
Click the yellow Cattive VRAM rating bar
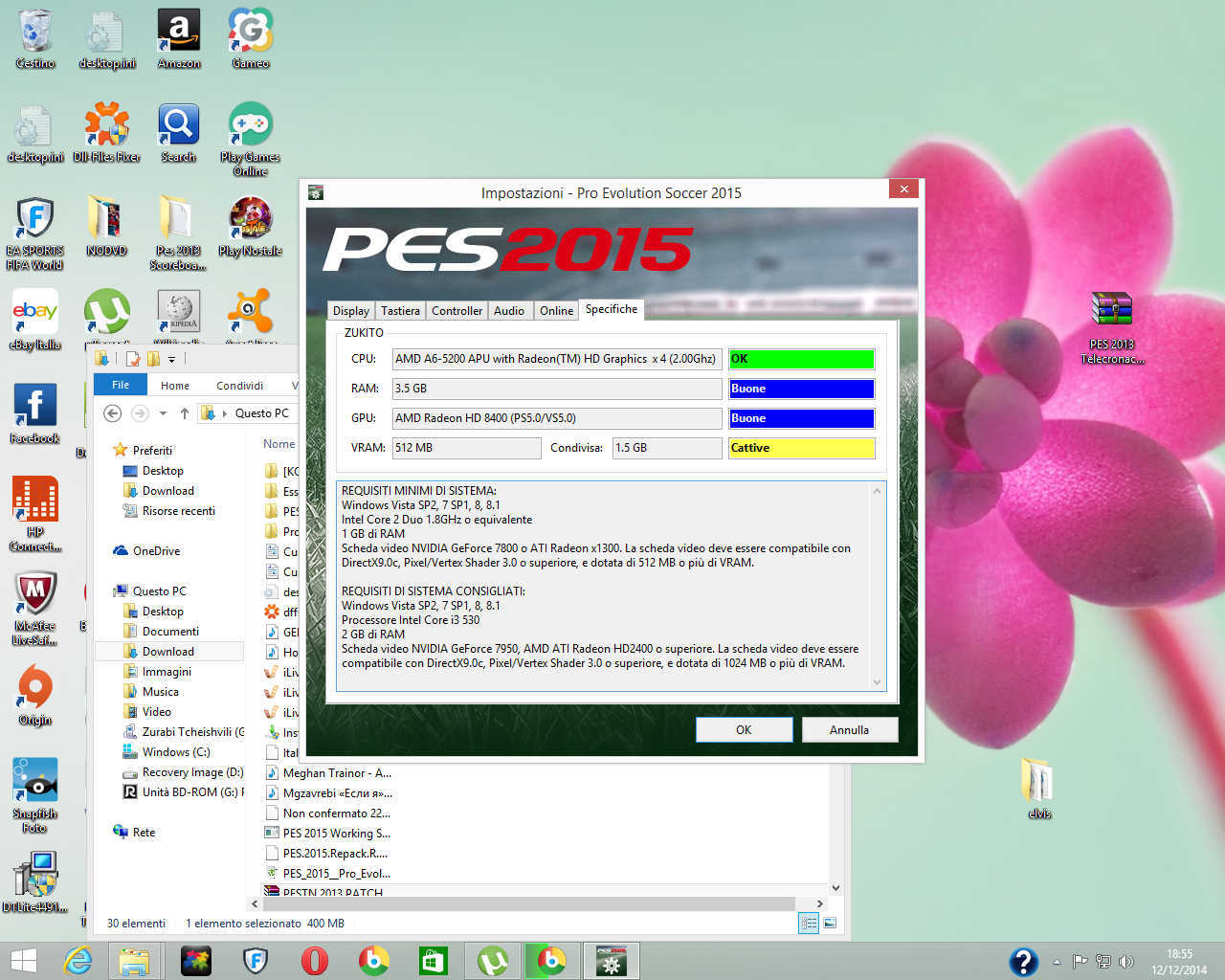[x=801, y=448]
